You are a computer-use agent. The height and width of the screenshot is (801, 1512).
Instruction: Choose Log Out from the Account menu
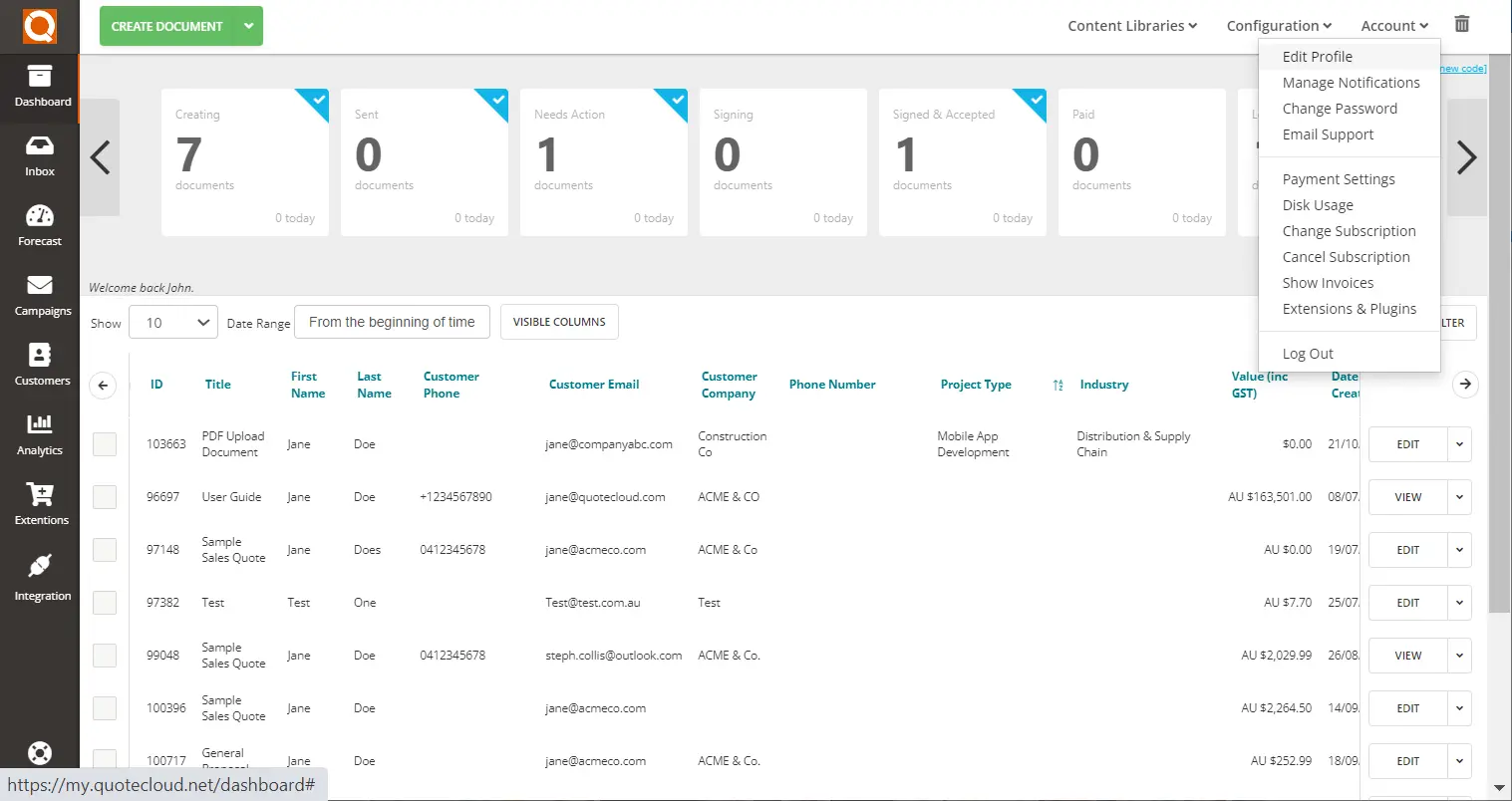1308,353
